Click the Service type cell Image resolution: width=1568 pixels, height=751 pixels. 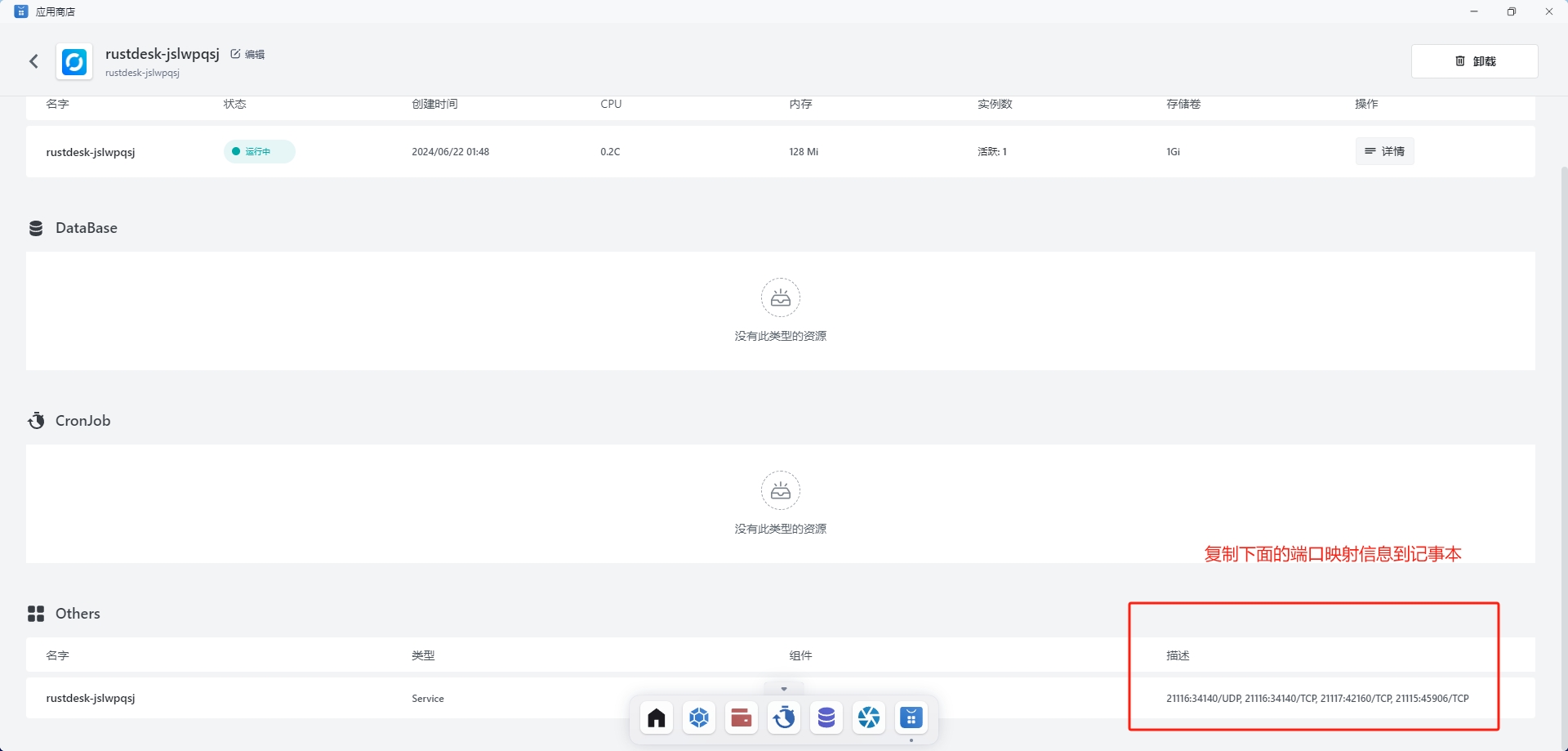428,699
